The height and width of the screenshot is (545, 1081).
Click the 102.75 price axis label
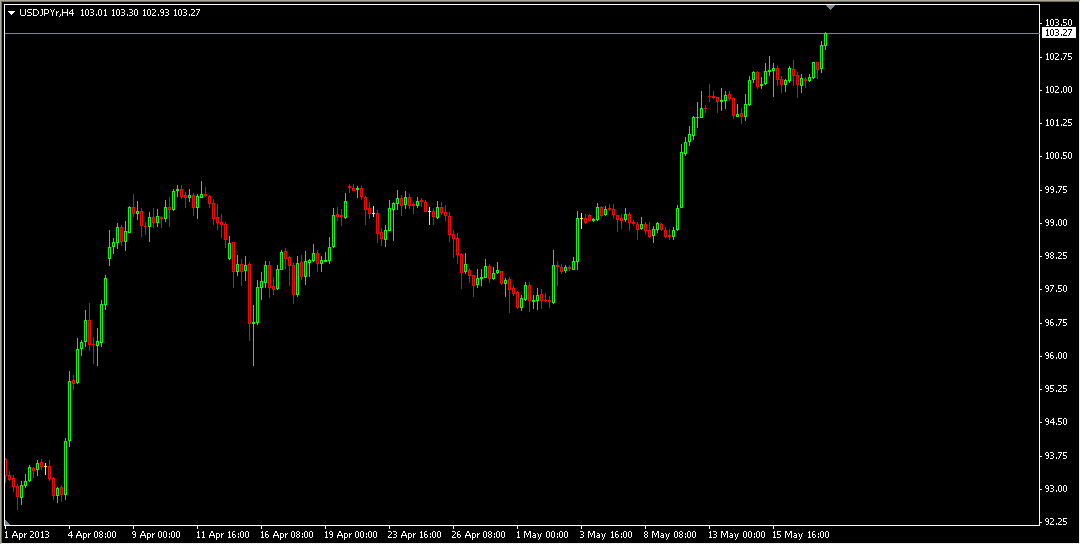[x=1058, y=56]
